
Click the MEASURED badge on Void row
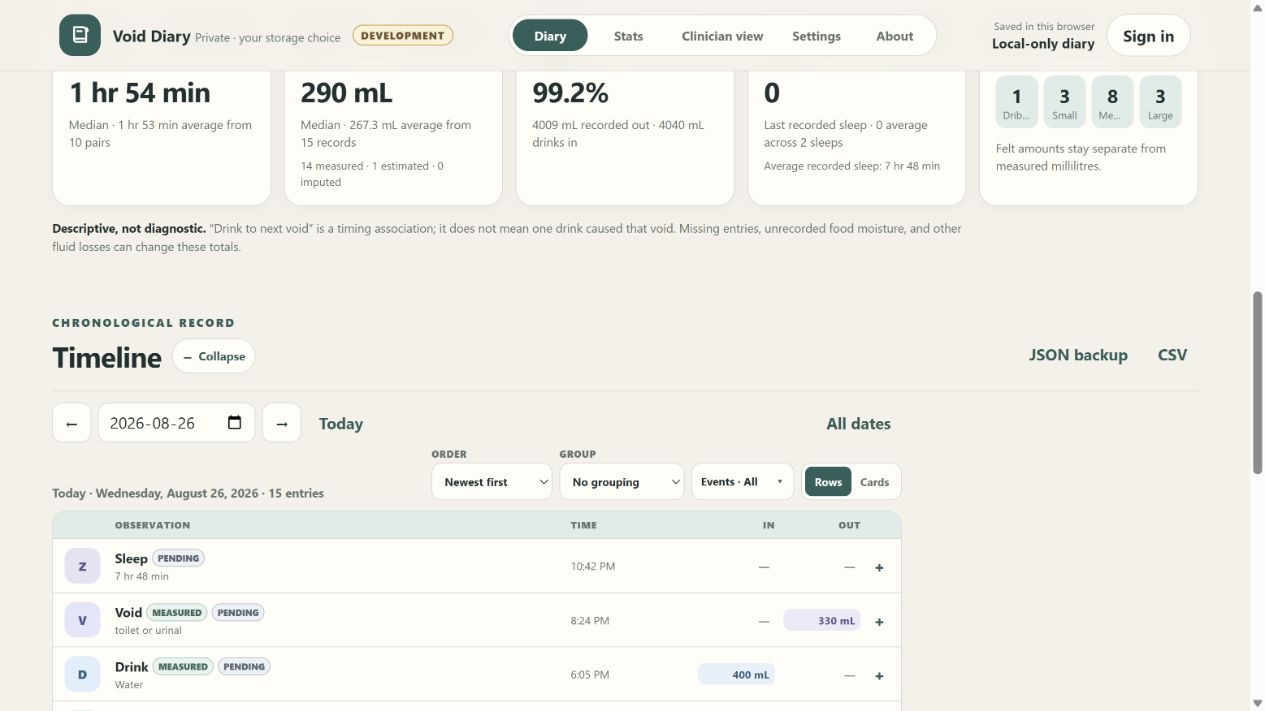177,612
